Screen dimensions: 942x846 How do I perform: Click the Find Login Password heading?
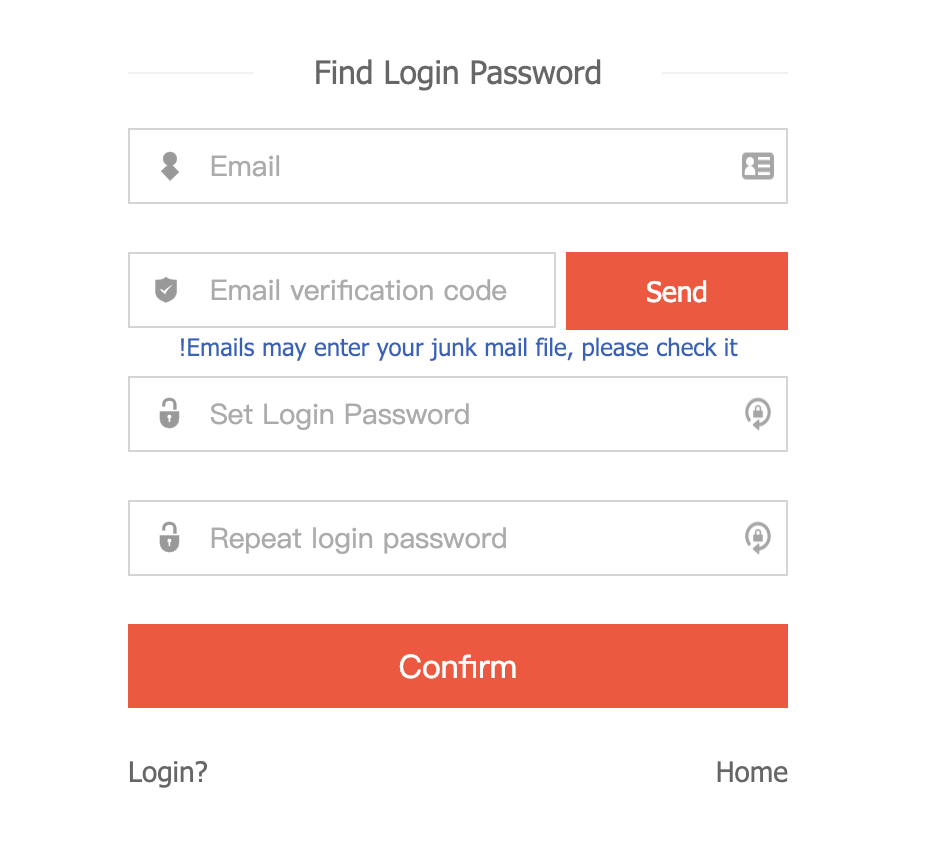point(457,73)
